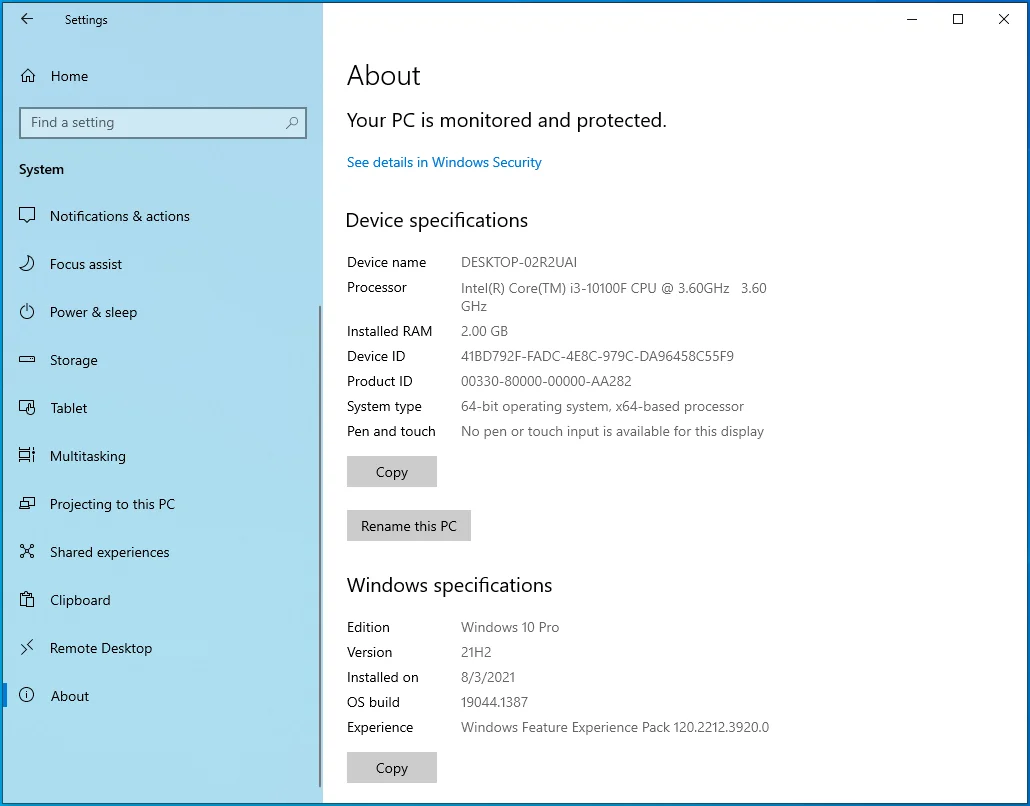Click the search magnifier icon
This screenshot has height=806, width=1030.
pos(292,123)
